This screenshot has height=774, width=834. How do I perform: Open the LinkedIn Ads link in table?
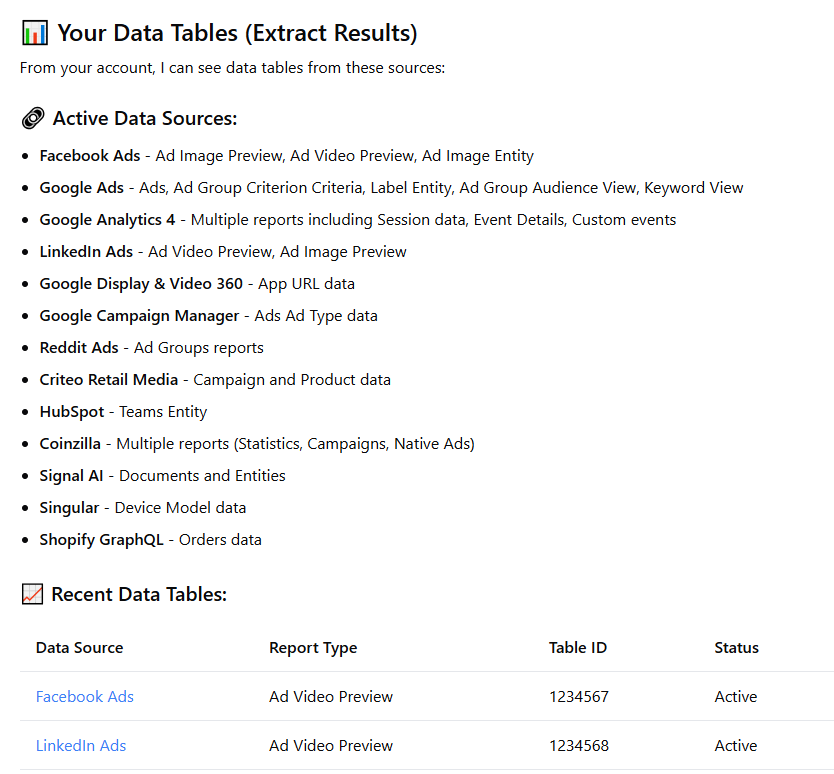(x=81, y=745)
